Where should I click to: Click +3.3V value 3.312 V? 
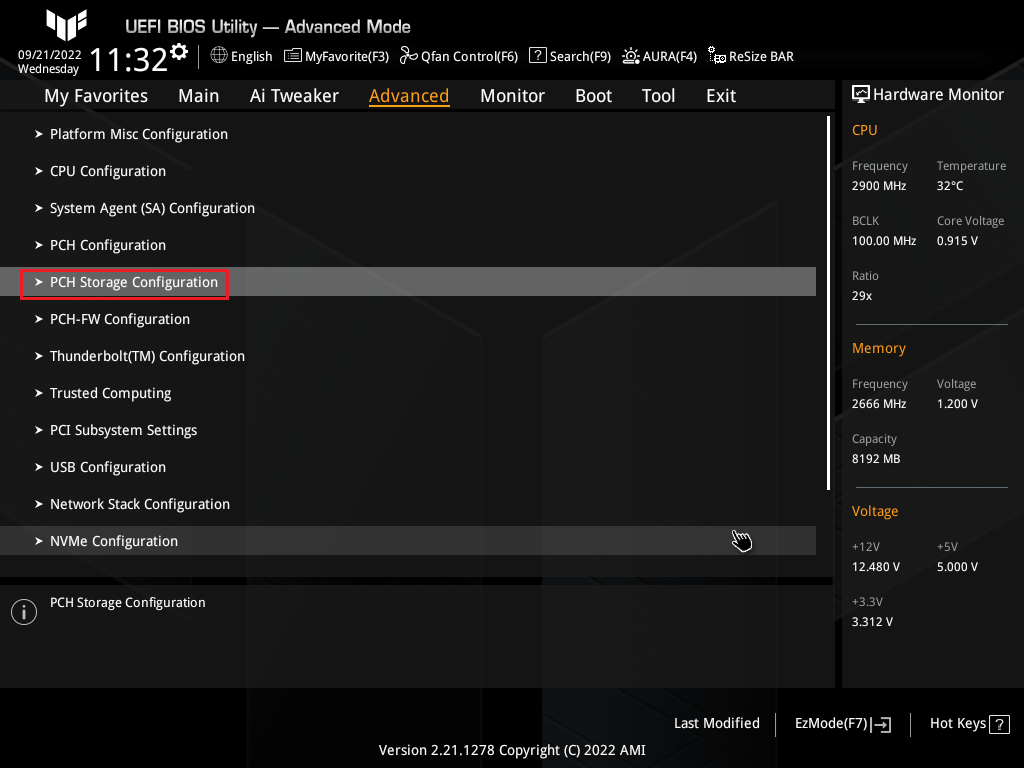pos(872,622)
